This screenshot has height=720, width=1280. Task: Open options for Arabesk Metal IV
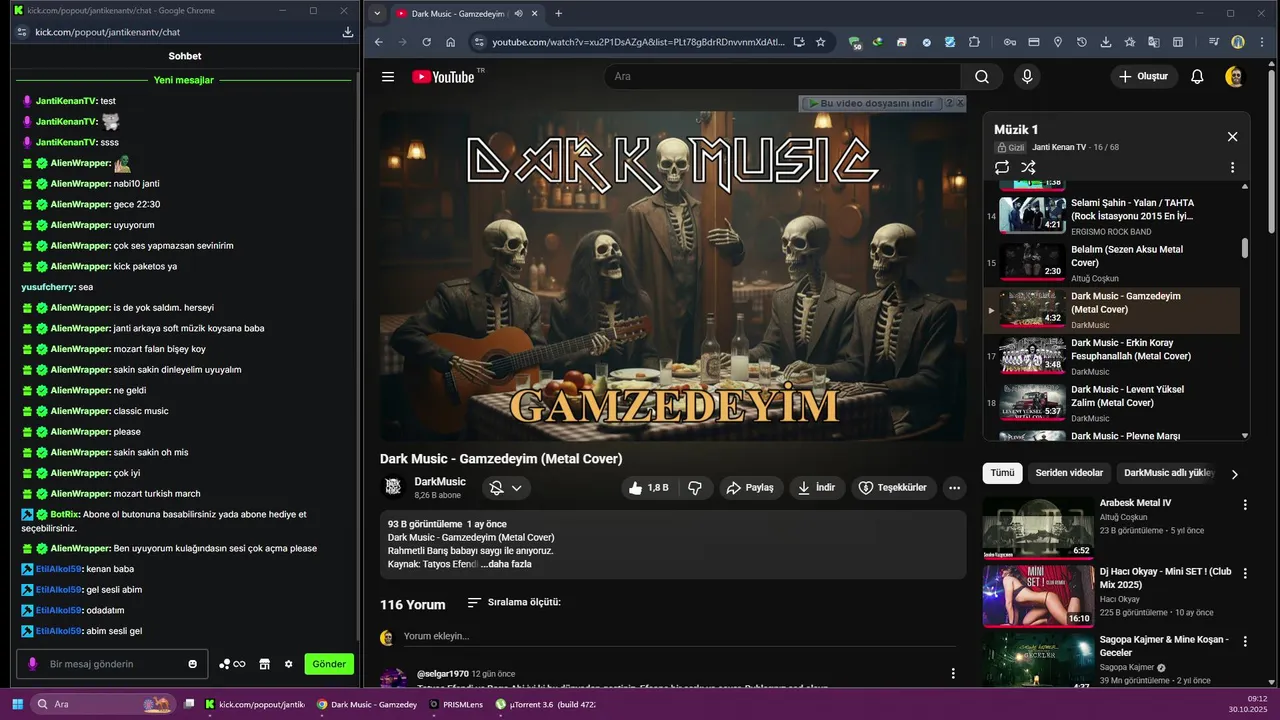(1245, 505)
